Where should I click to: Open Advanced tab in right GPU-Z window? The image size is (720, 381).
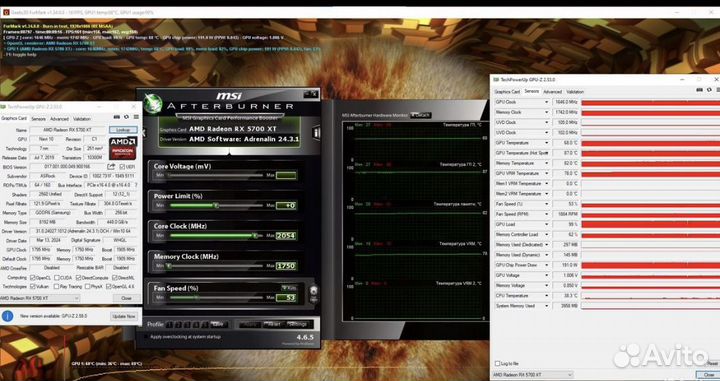552,92
